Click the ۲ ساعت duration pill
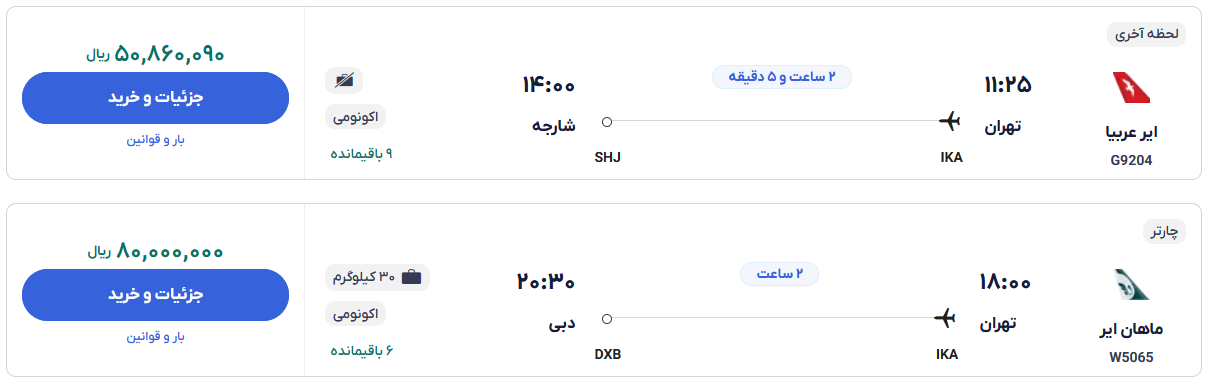 779,274
